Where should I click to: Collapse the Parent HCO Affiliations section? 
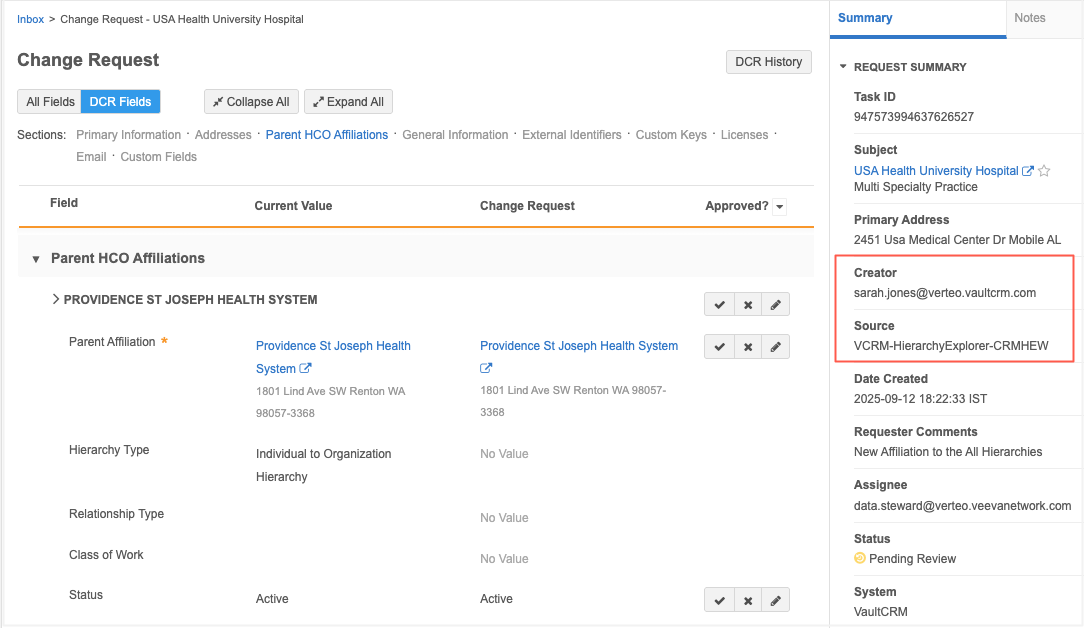(x=36, y=259)
